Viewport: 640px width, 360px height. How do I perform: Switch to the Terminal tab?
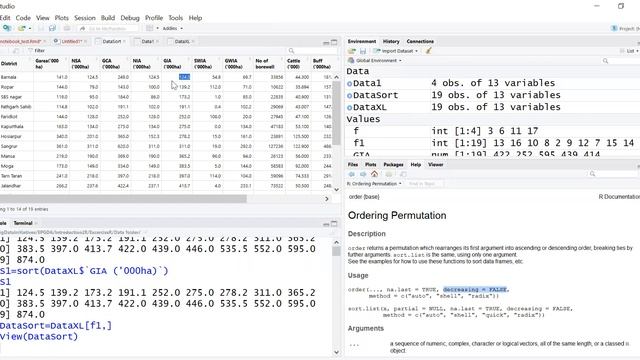coord(23,223)
